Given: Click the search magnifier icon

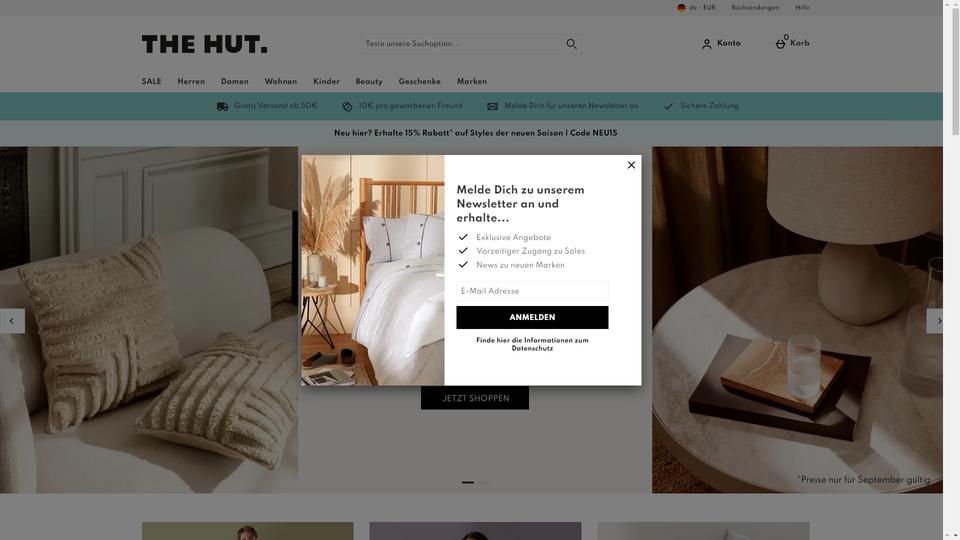Looking at the screenshot, I should tap(571, 43).
